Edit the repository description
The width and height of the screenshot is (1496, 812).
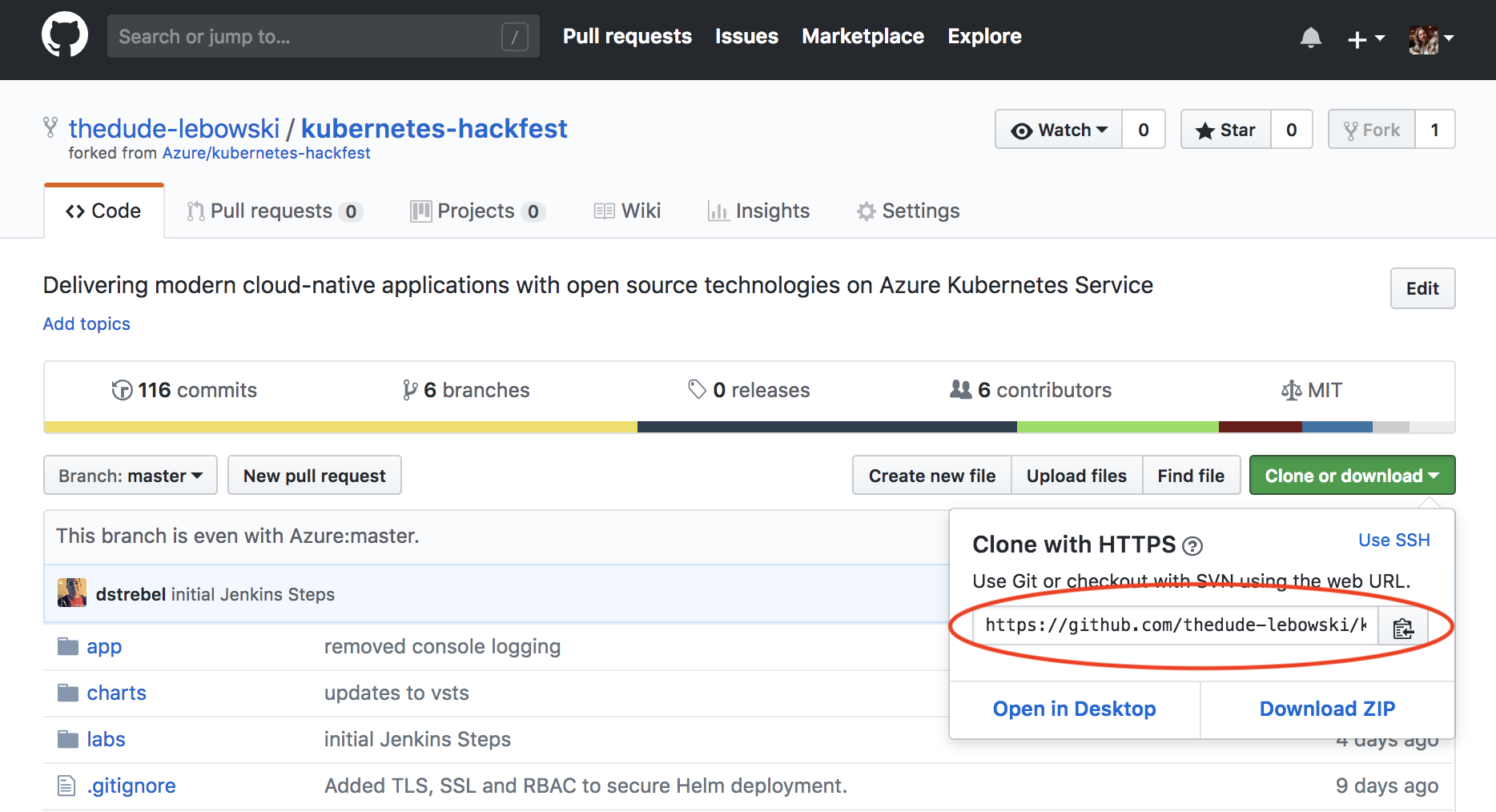1422,288
